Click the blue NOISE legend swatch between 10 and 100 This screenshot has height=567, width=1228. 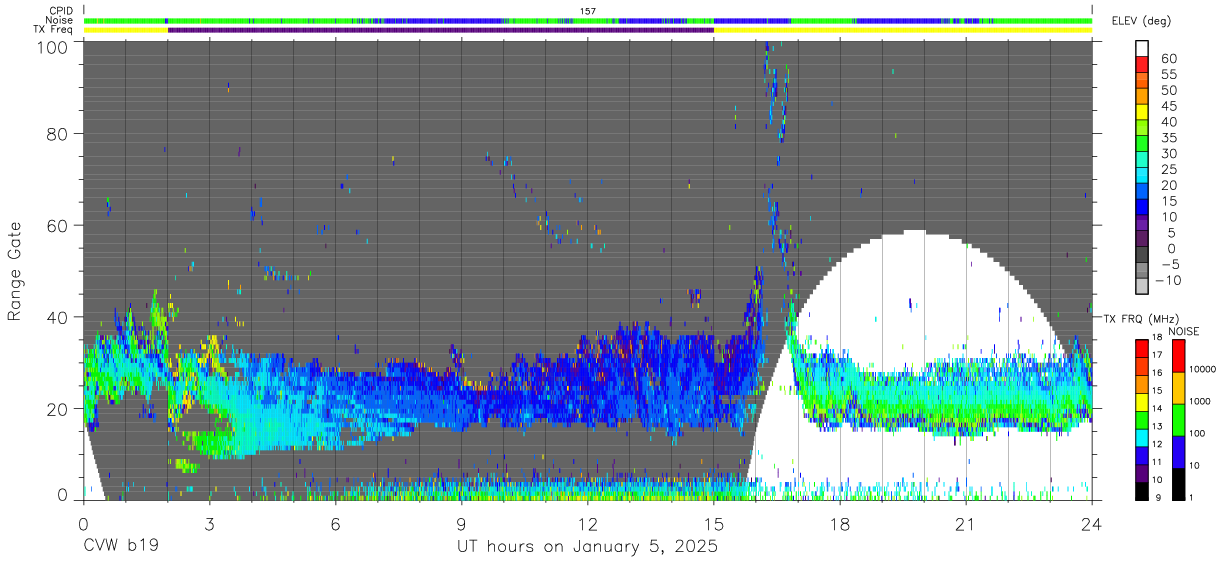tap(1178, 451)
